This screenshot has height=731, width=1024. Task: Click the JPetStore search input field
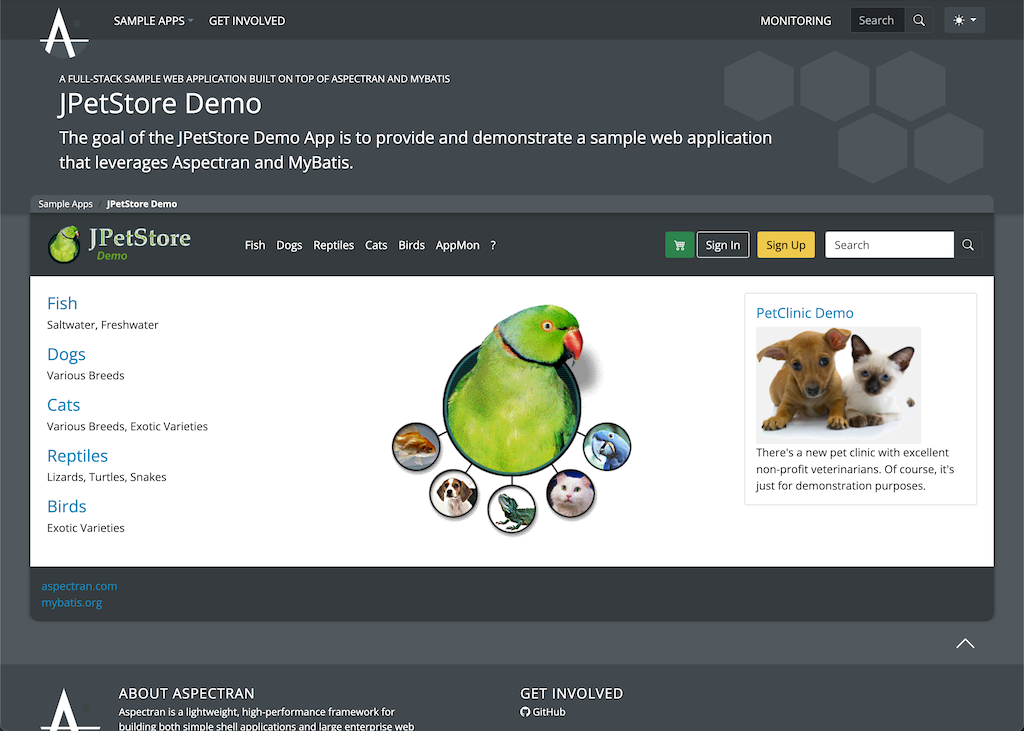coord(889,245)
